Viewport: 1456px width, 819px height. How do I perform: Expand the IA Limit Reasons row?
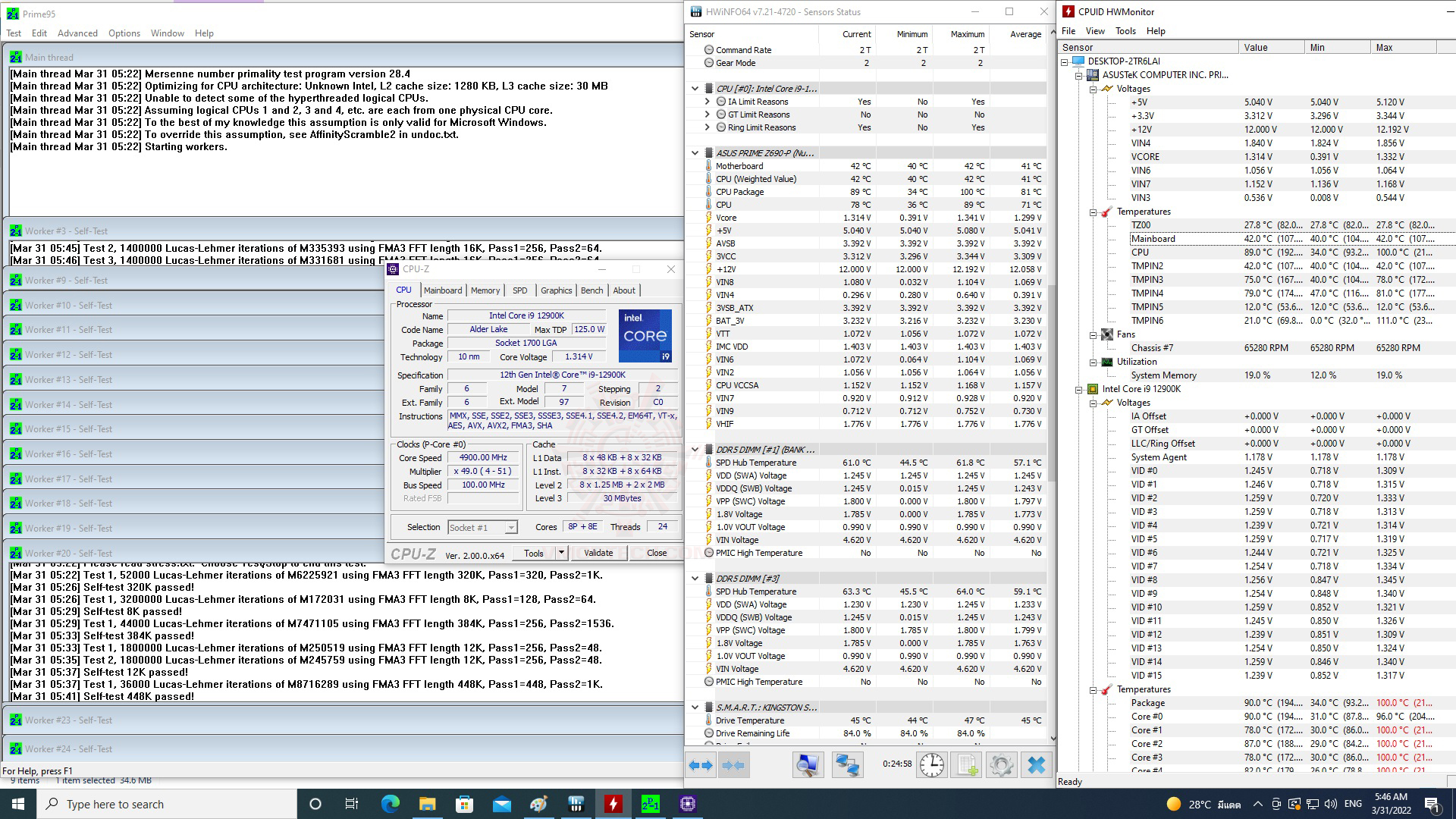coord(708,102)
